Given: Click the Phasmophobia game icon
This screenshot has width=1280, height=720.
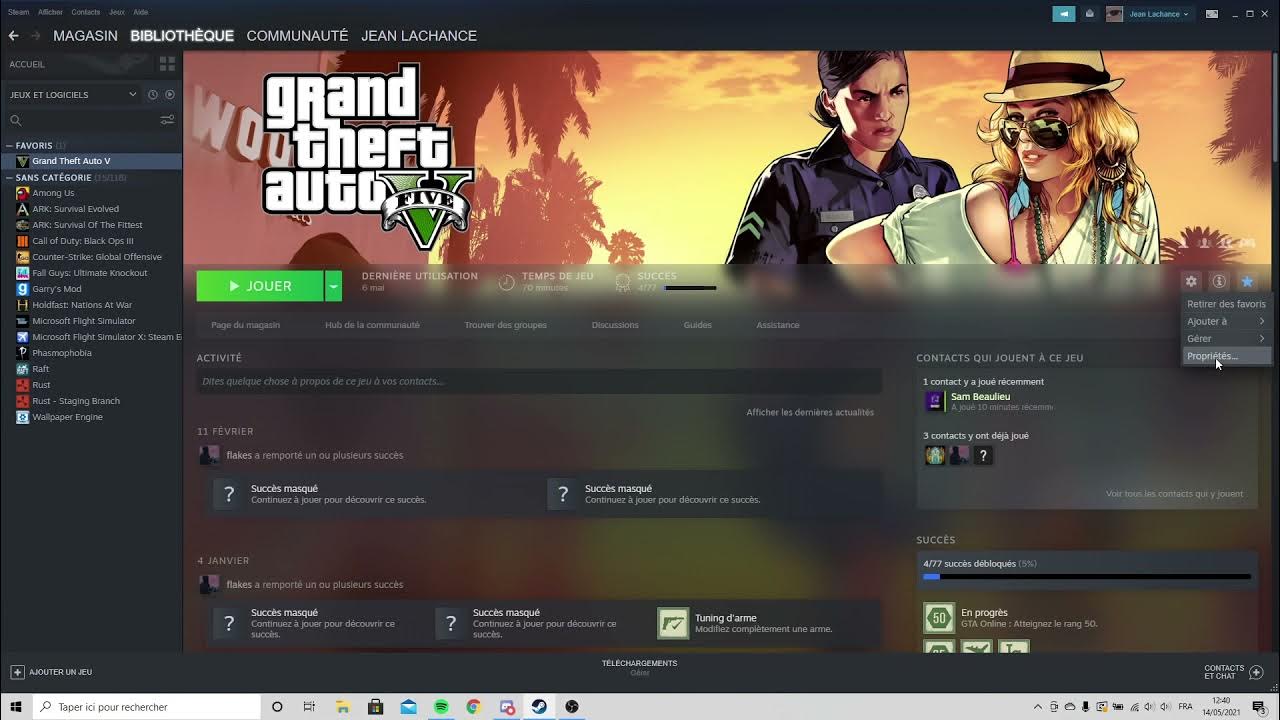Looking at the screenshot, I should coord(22,353).
